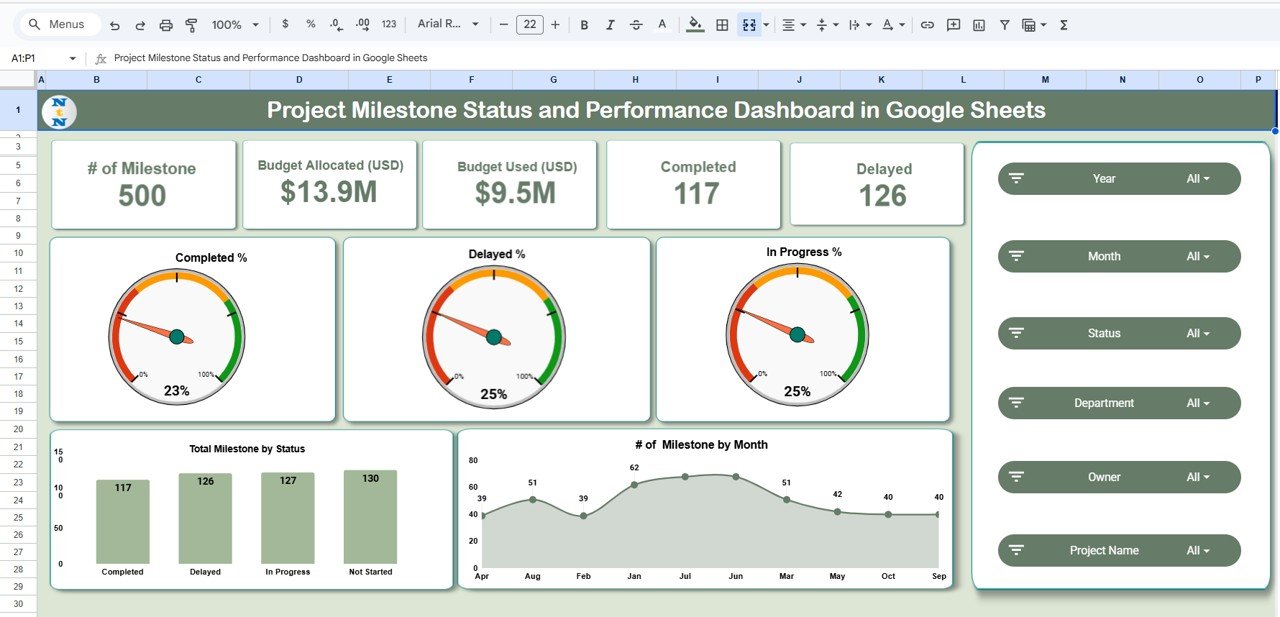Toggle strikethrough formatting
The height and width of the screenshot is (617, 1280).
pos(636,24)
